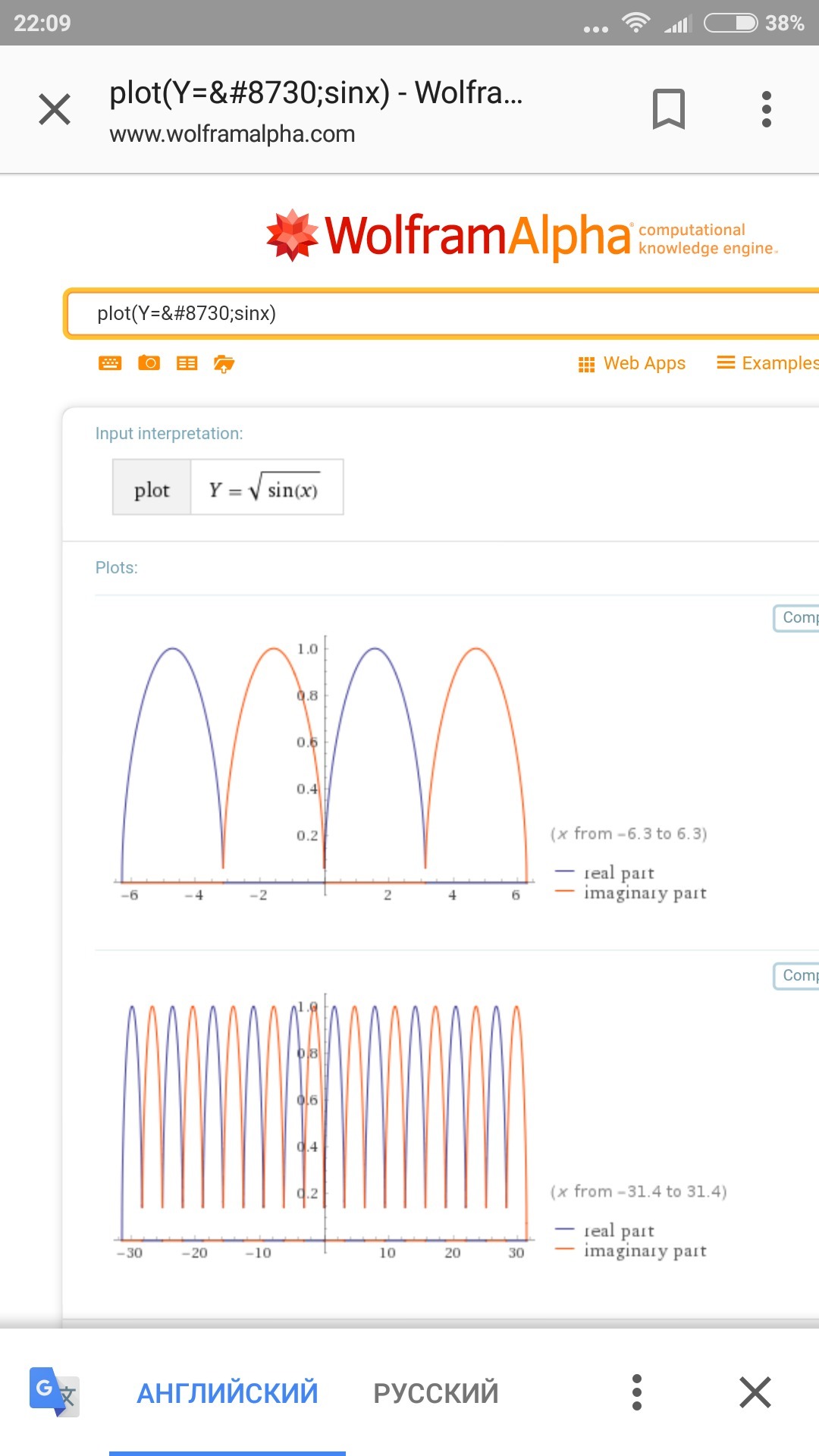Open the Examples menu
819x1456 pixels.
(767, 363)
